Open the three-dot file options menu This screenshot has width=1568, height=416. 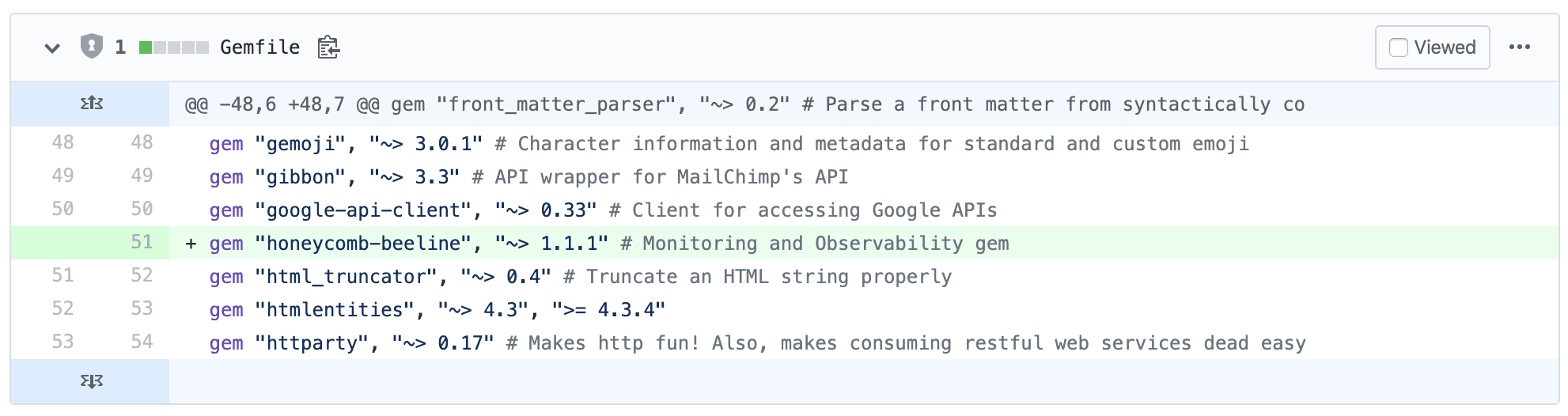click(x=1519, y=47)
